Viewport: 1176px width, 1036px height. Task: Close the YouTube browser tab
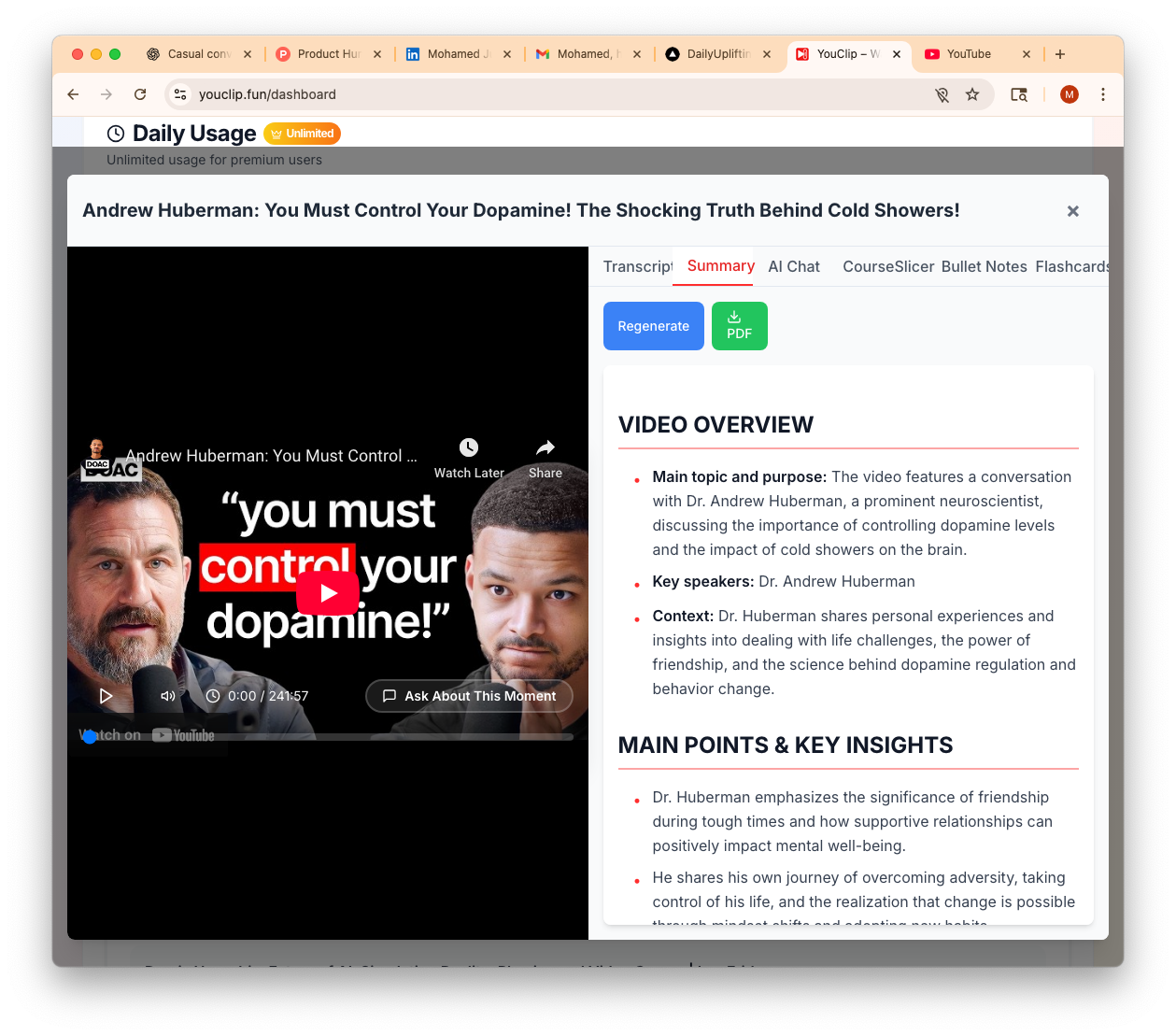tap(1027, 54)
